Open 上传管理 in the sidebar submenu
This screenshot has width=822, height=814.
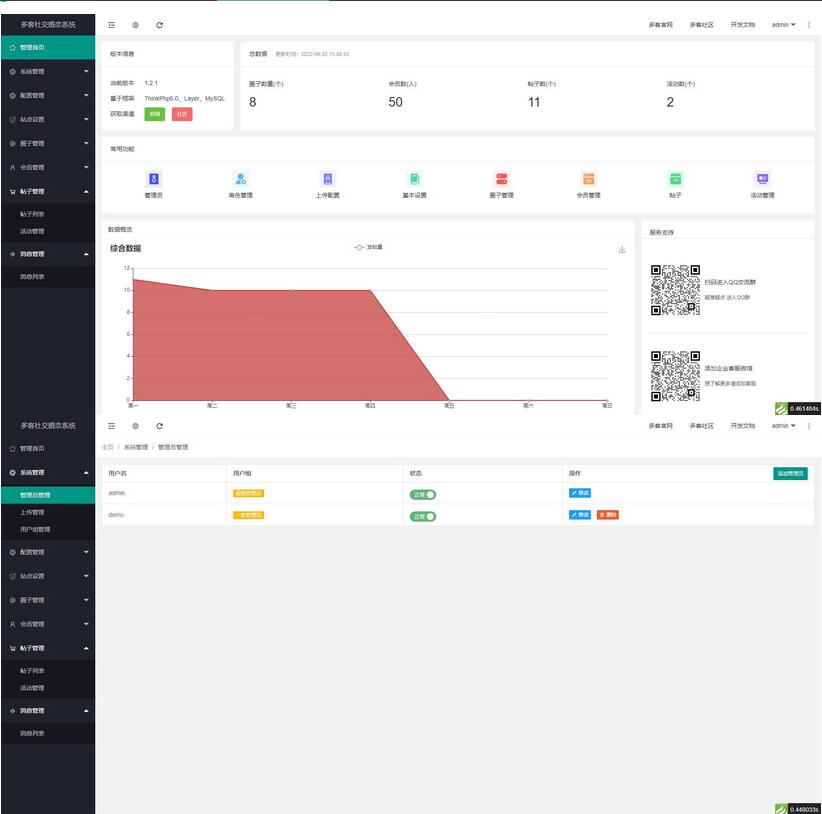pyautogui.click(x=32, y=512)
